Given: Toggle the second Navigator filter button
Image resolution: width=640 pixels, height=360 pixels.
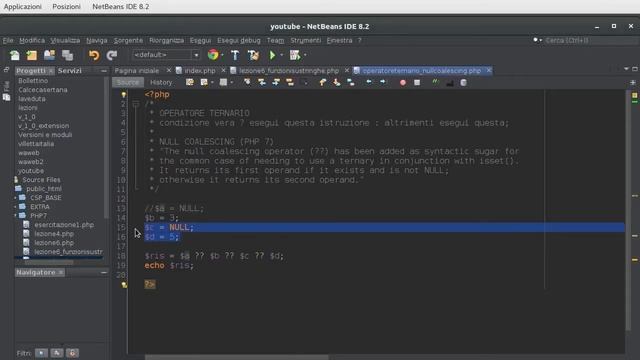Looking at the screenshot, I should pos(57,353).
